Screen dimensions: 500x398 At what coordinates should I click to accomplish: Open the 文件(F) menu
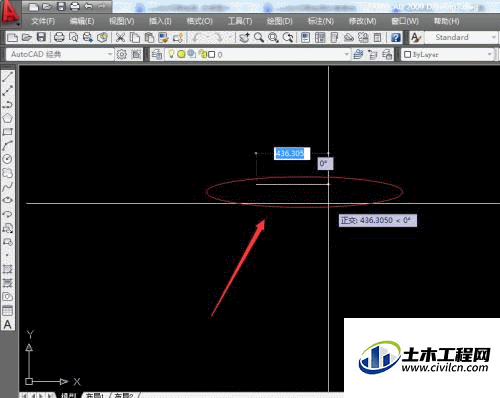[43, 21]
